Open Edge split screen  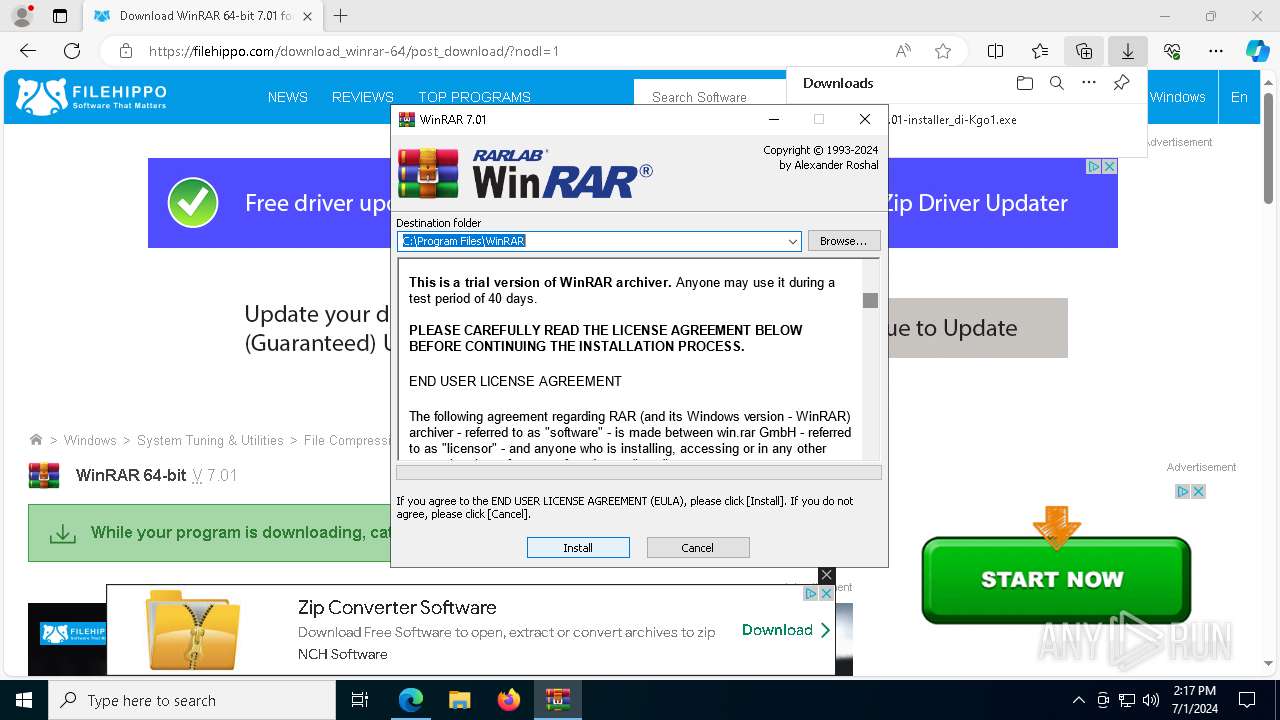coord(996,51)
